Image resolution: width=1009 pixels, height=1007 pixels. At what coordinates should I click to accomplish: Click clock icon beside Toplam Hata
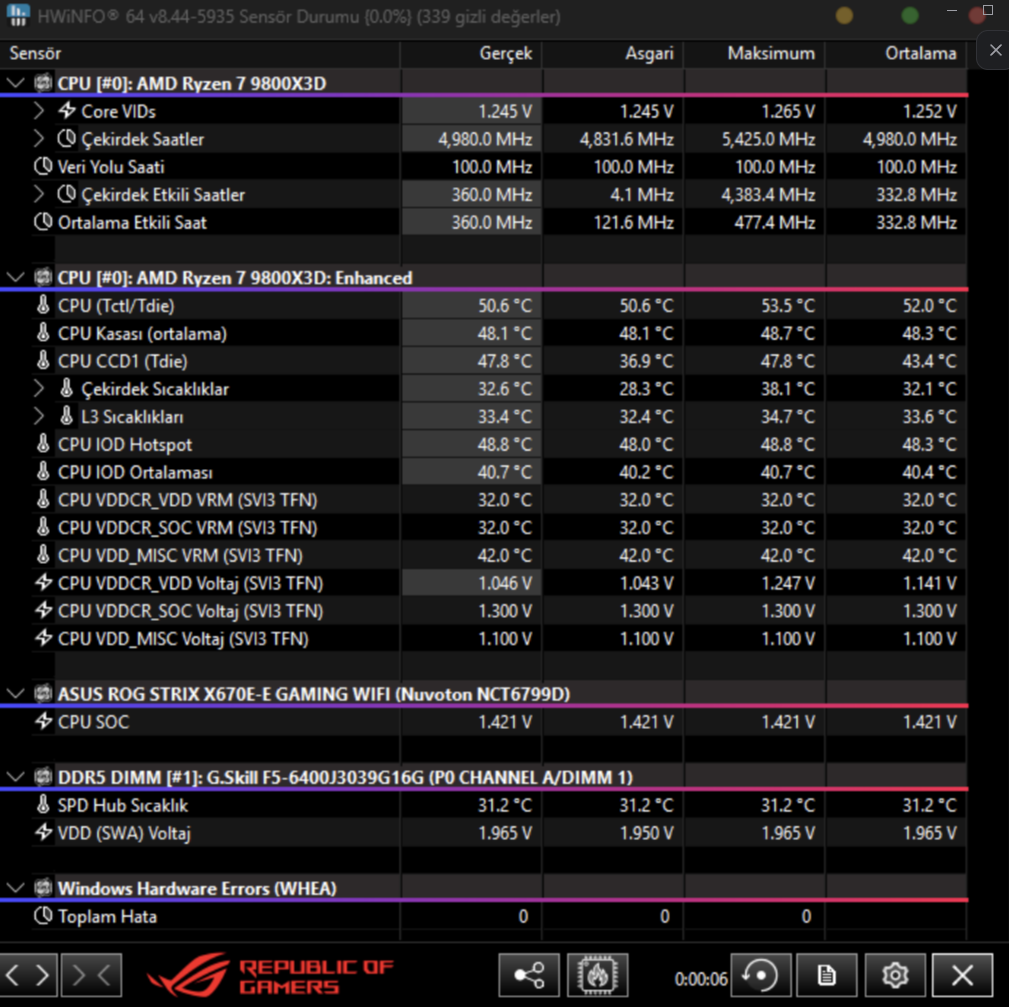[x=43, y=916]
